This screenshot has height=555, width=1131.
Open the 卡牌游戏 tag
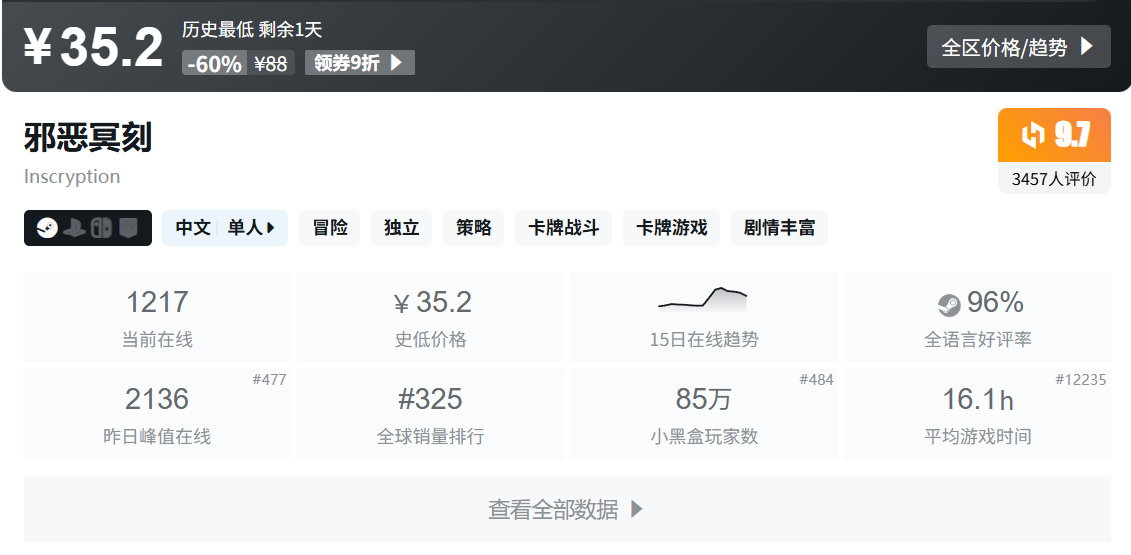[x=672, y=228]
